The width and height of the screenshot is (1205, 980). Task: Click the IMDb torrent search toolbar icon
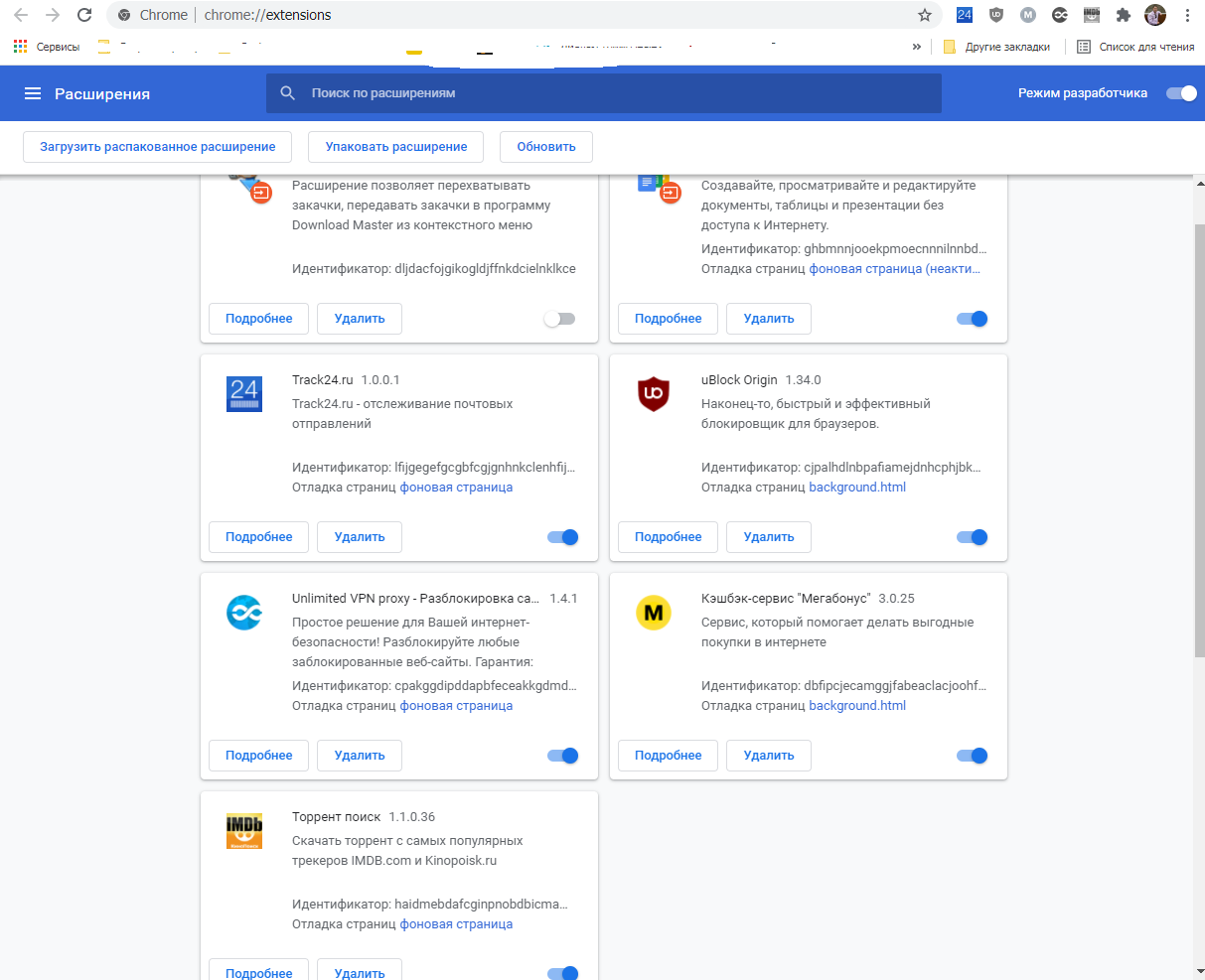click(x=1092, y=15)
